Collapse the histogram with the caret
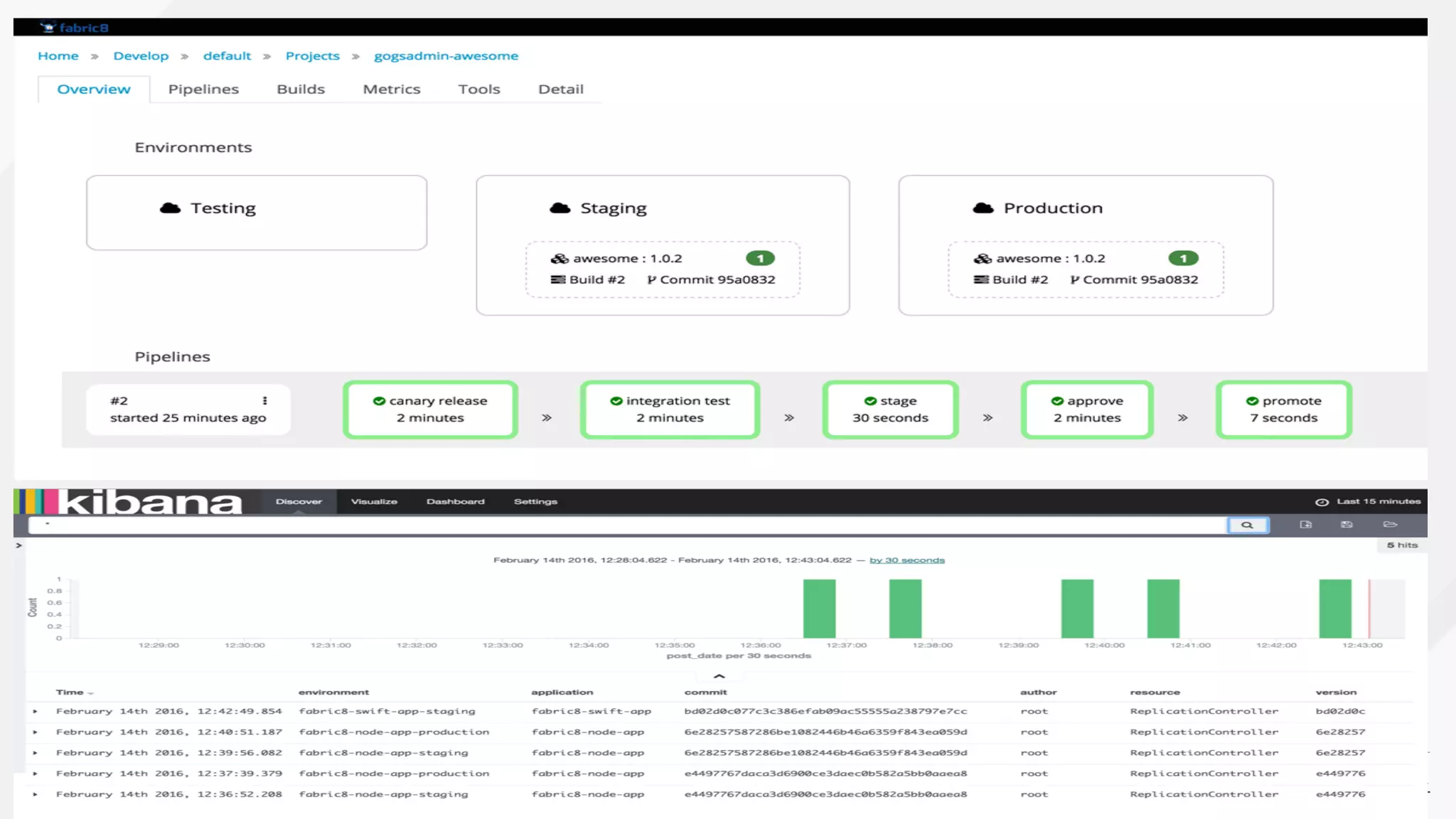 point(719,676)
